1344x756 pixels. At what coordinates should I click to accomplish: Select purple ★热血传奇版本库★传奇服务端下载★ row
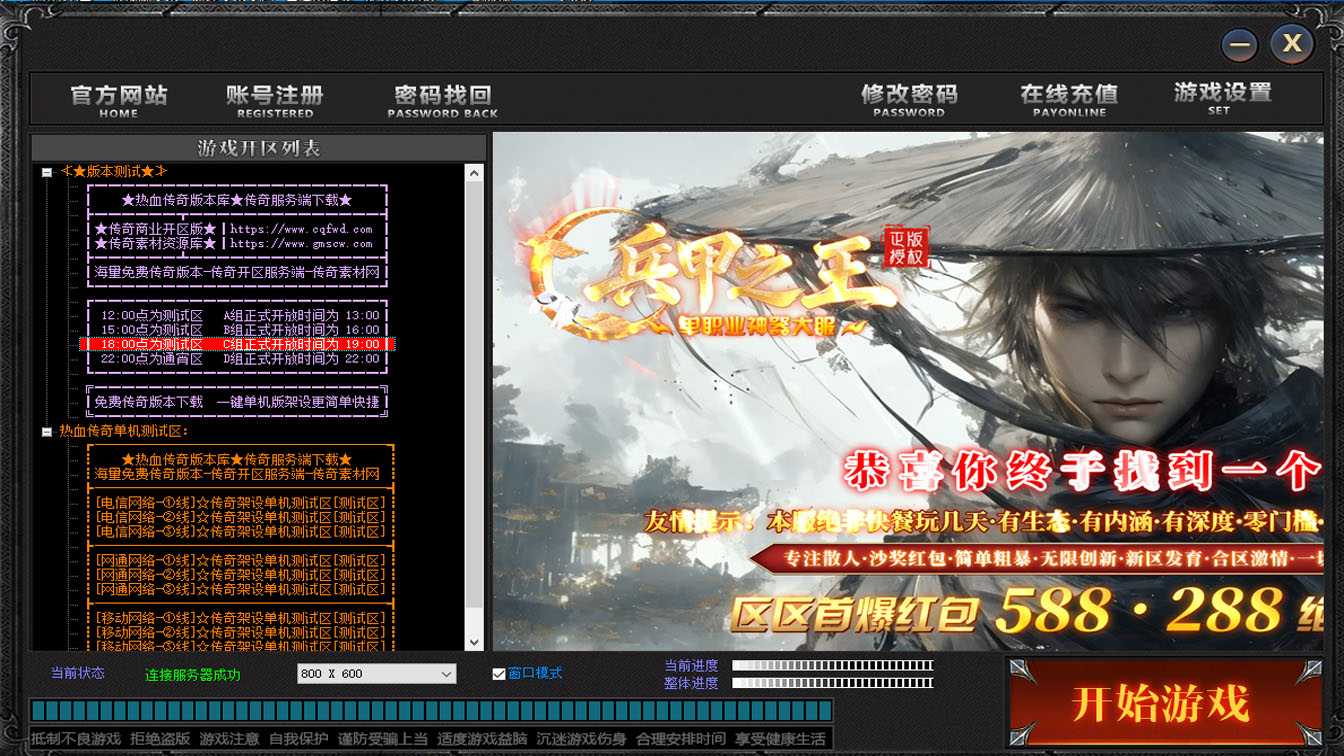[x=237, y=201]
